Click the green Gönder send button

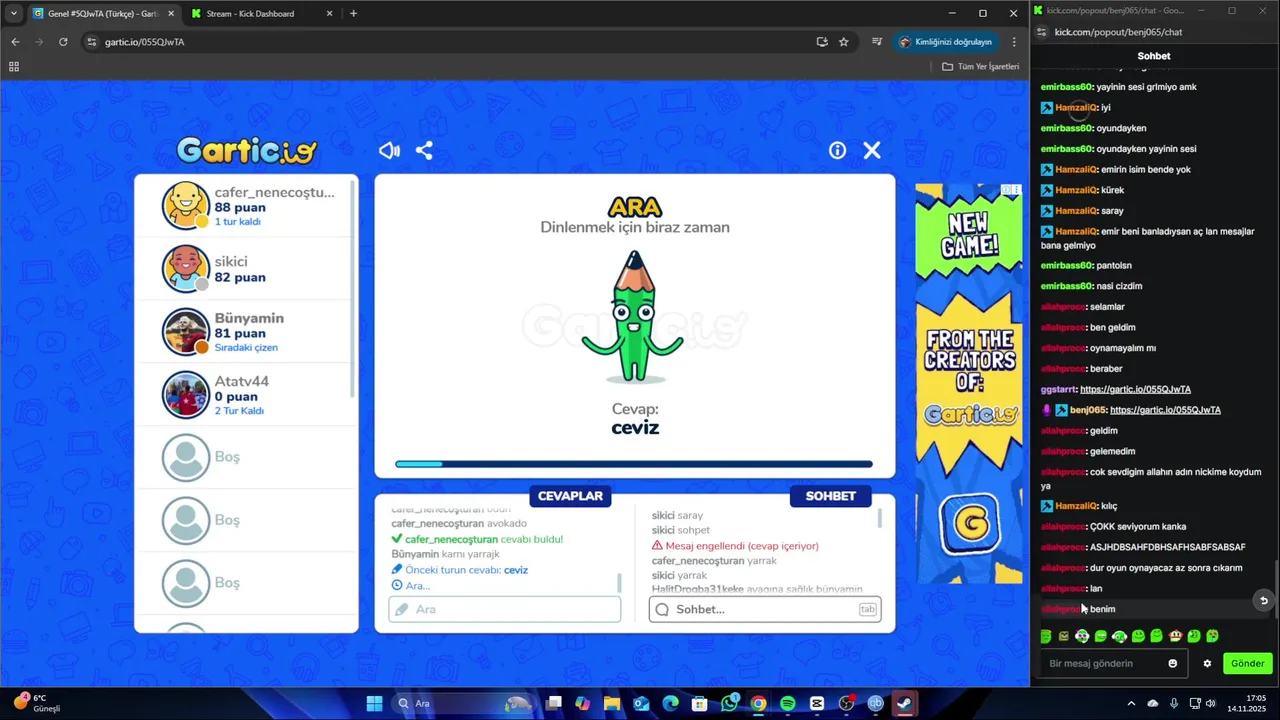point(1247,663)
